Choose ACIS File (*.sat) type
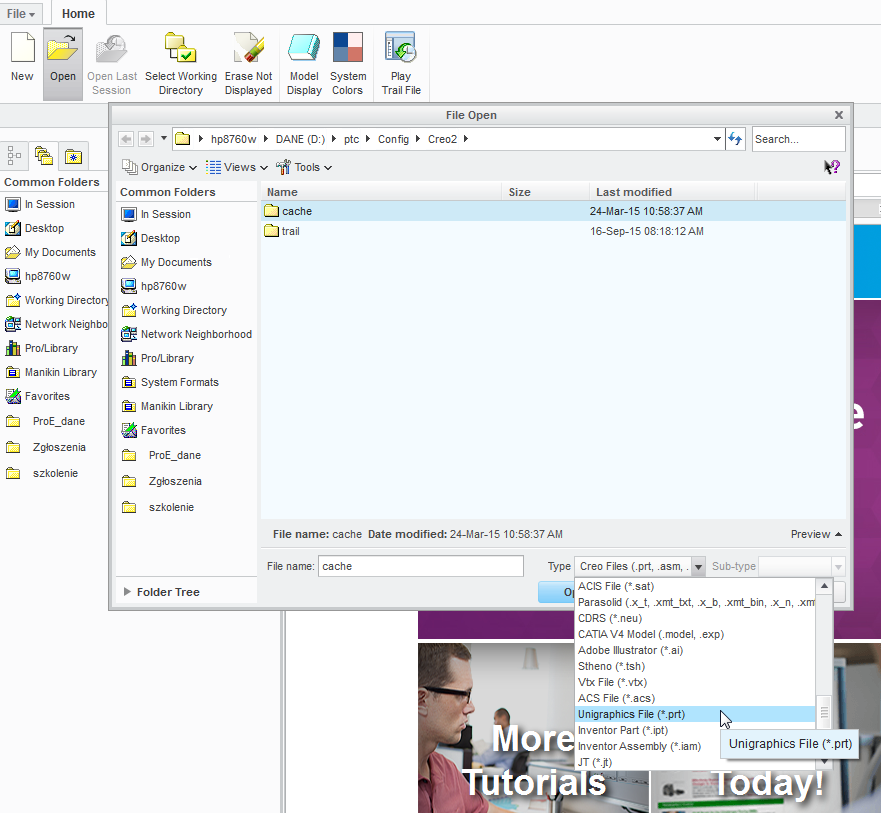Screen dimensions: 881x813 pyautogui.click(x=695, y=587)
